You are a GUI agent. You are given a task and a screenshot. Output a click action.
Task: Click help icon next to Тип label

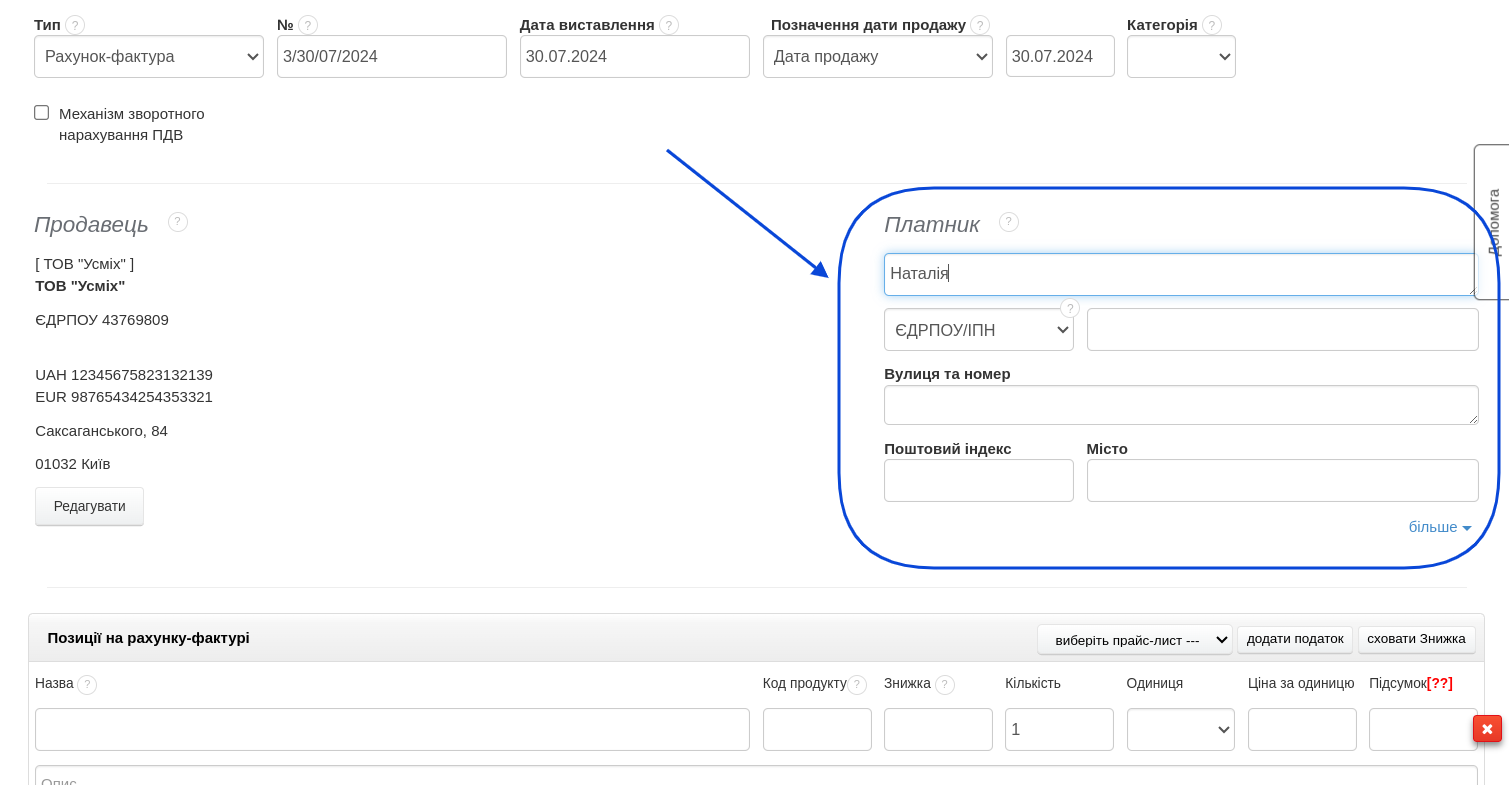point(75,25)
